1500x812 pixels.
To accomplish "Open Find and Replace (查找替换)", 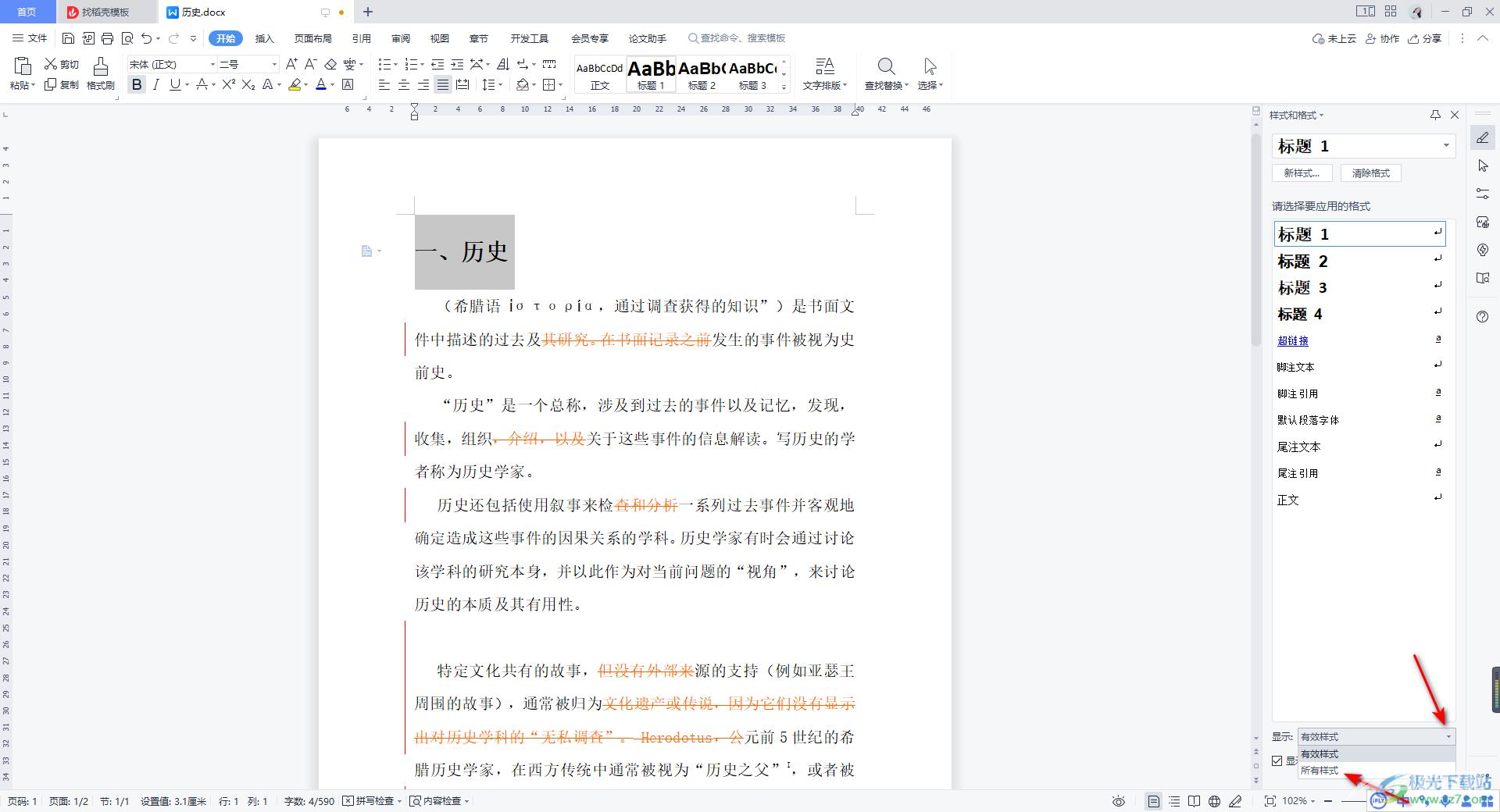I will pyautogui.click(x=886, y=74).
